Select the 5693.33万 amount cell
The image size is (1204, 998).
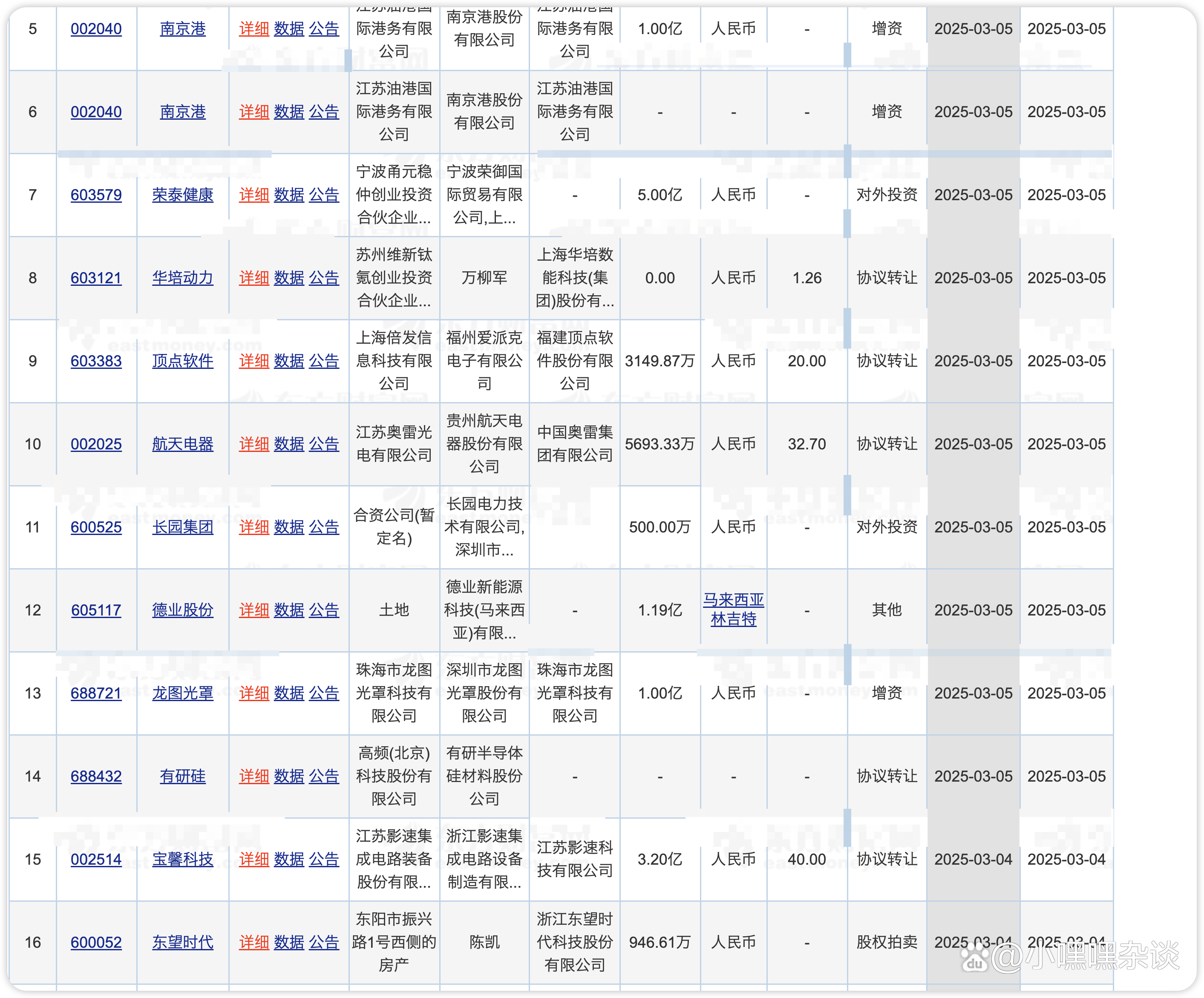pos(660,444)
